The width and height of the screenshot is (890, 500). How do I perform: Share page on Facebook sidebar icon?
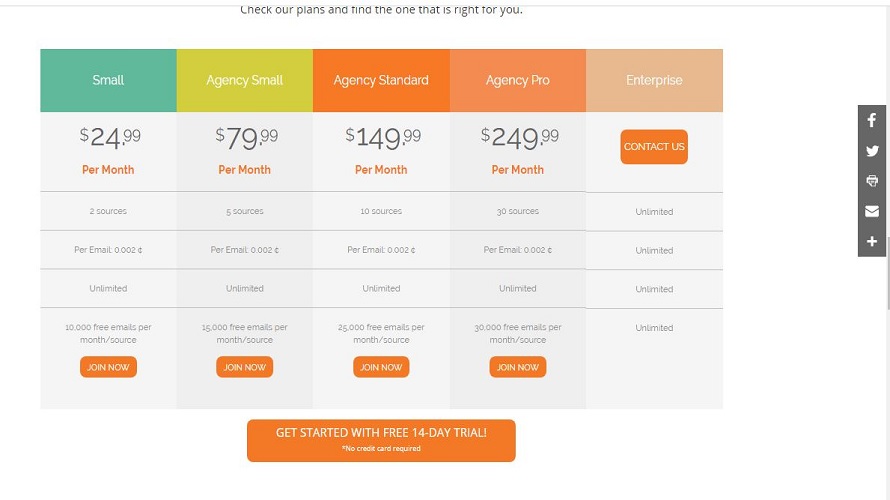pyautogui.click(x=872, y=120)
